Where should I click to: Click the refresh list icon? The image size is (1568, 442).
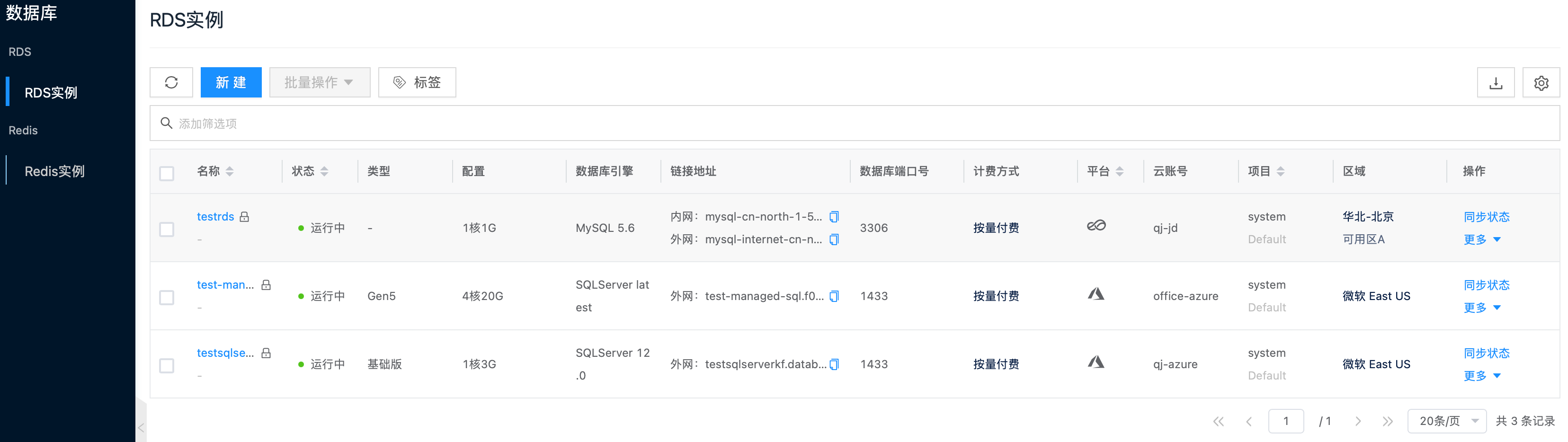[x=171, y=82]
